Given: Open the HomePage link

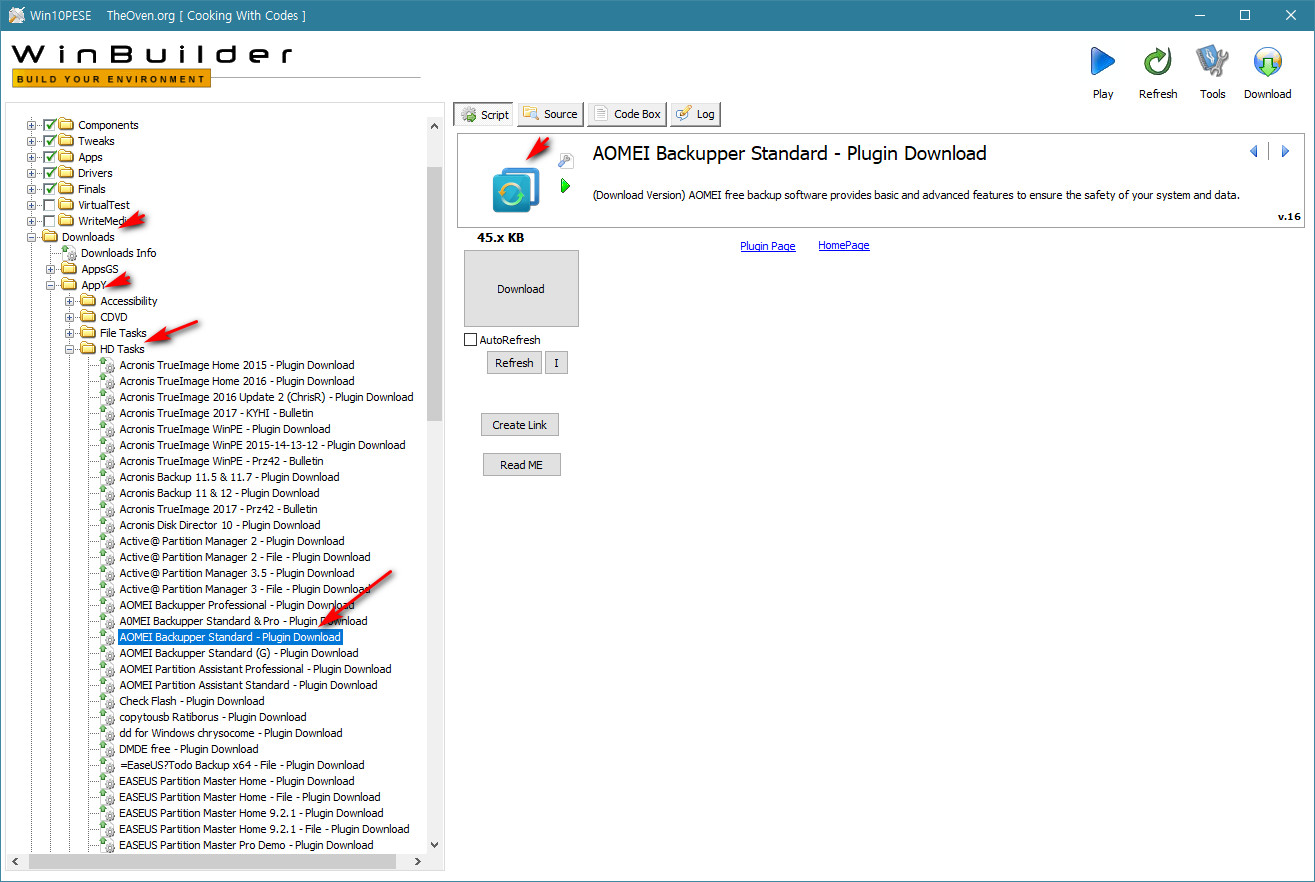Looking at the screenshot, I should 844,245.
